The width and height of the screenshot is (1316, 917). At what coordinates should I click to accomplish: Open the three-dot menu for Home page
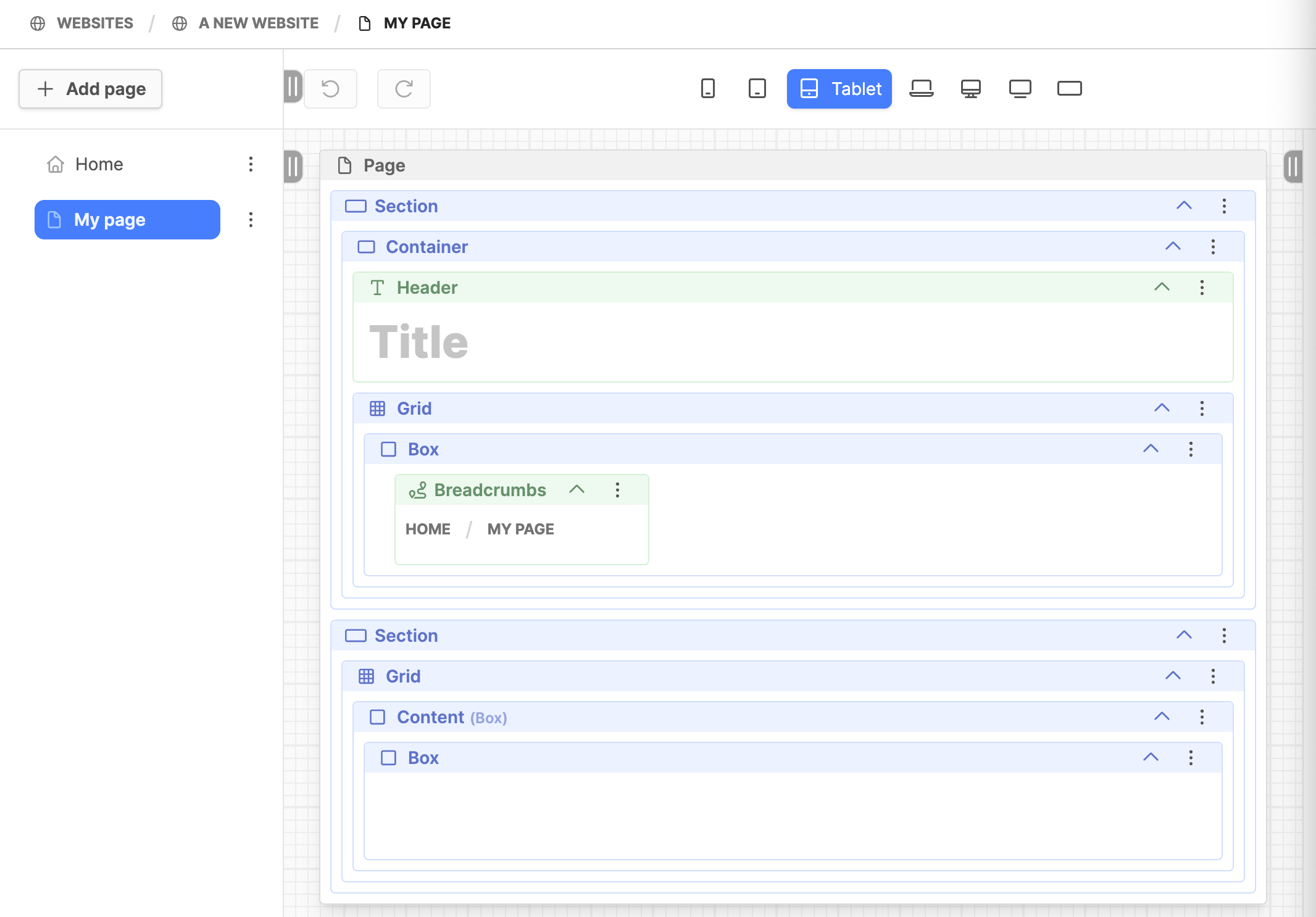pos(251,164)
